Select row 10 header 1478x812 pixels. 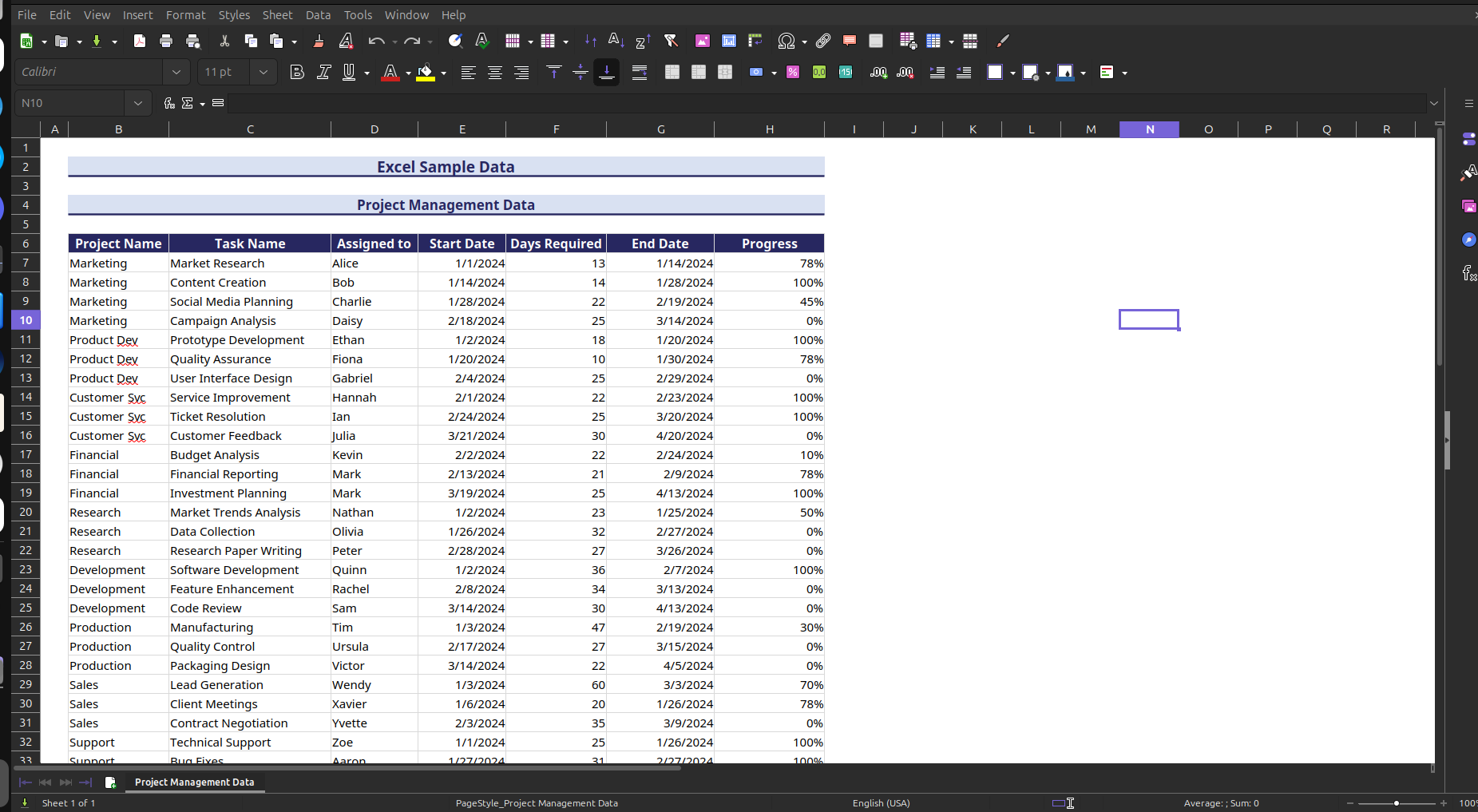pos(26,320)
